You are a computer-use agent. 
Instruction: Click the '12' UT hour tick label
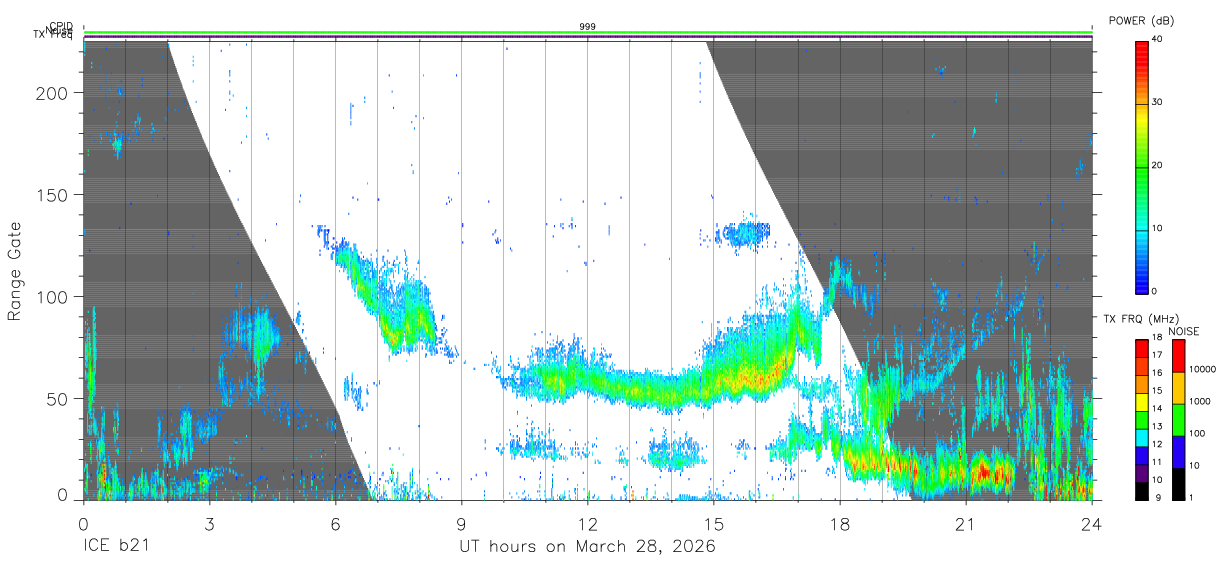588,523
